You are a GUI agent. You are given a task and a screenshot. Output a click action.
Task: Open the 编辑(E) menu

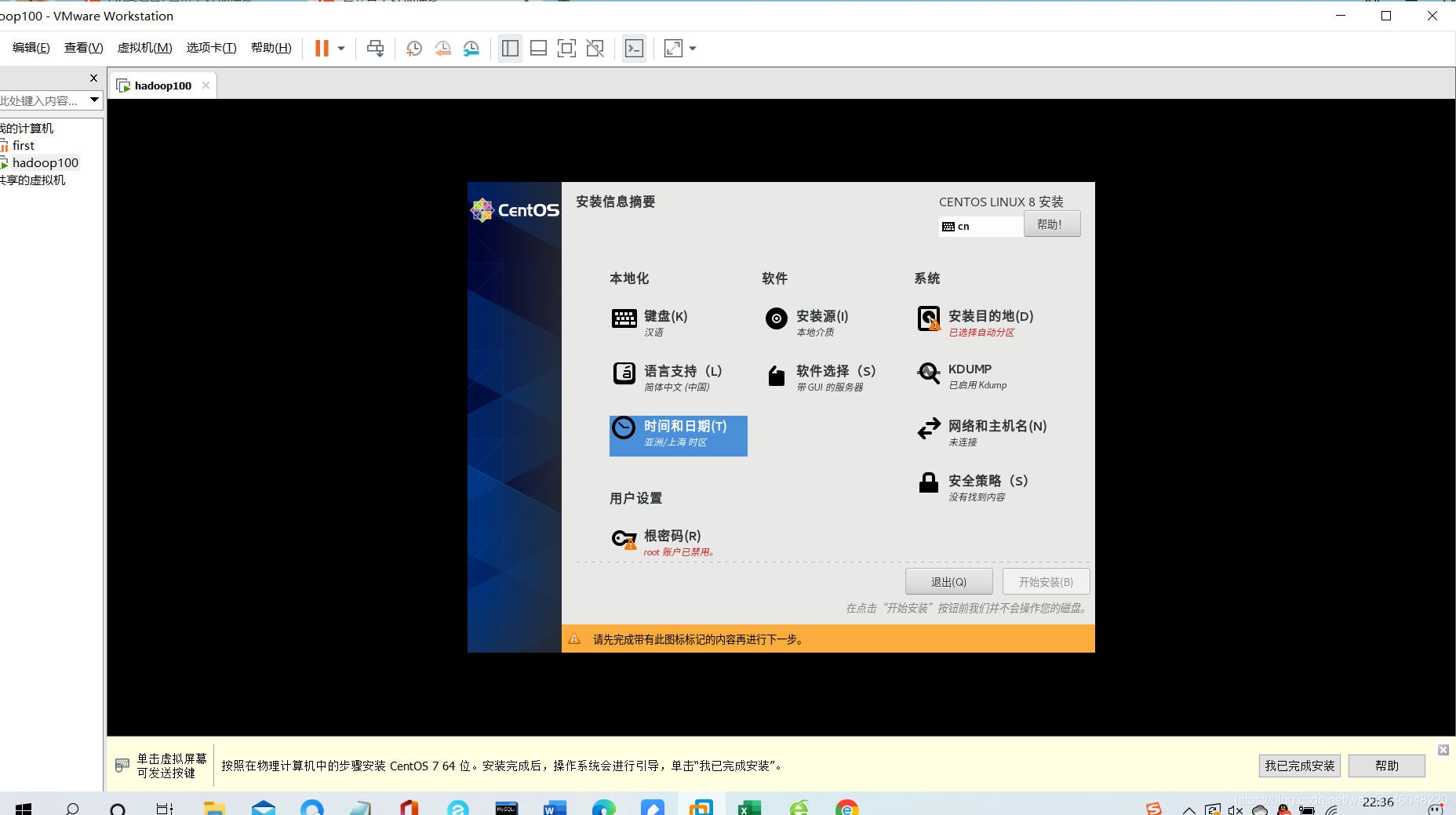[x=31, y=48]
